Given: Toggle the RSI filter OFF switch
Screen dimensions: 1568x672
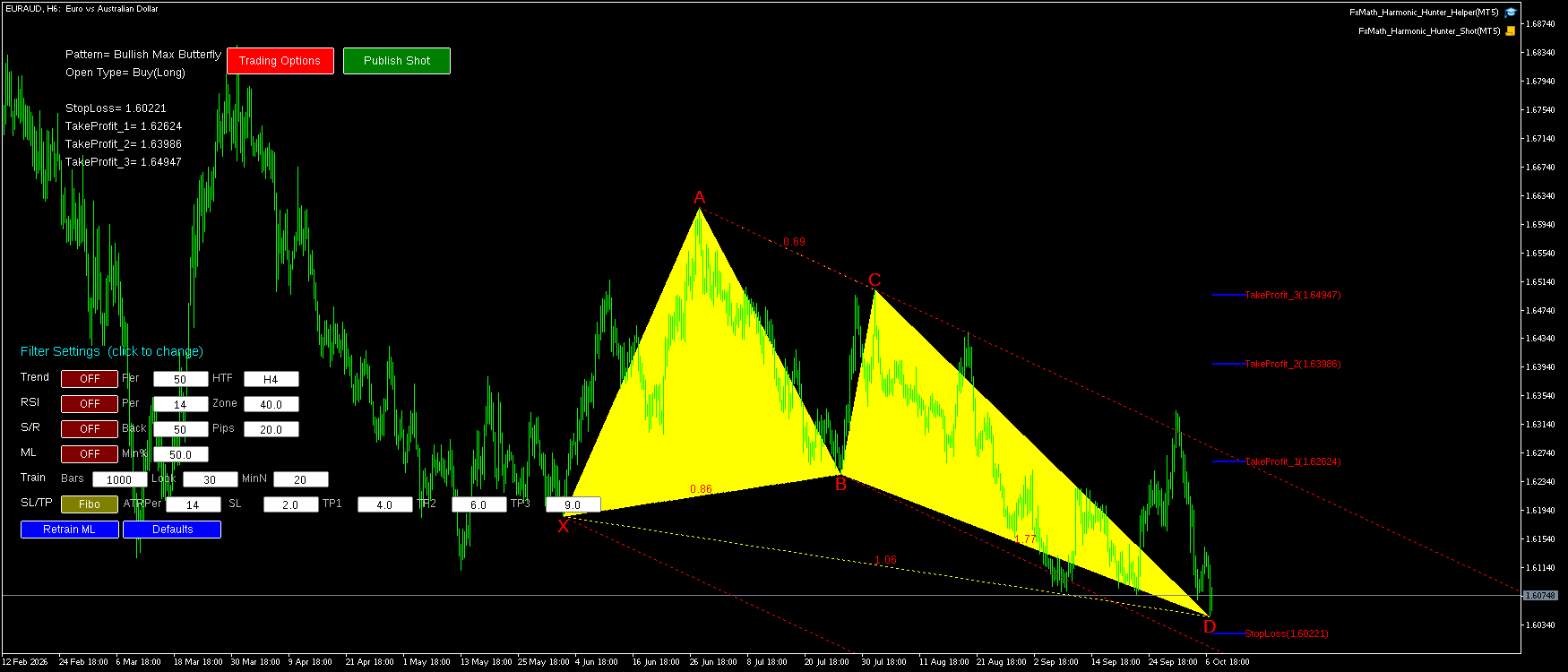Looking at the screenshot, I should tap(90, 404).
